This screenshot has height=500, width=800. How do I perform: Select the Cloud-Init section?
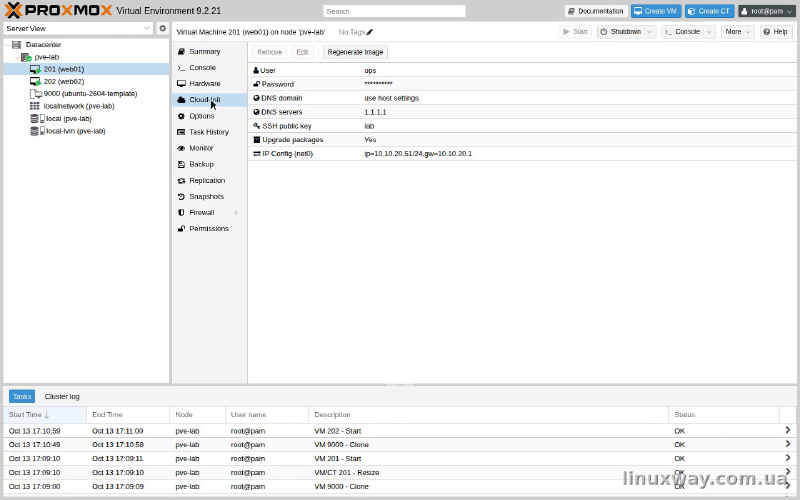[209, 99]
